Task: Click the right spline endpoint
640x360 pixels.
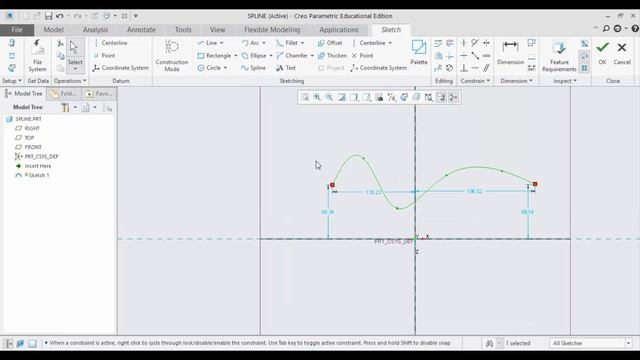Action: click(535, 184)
